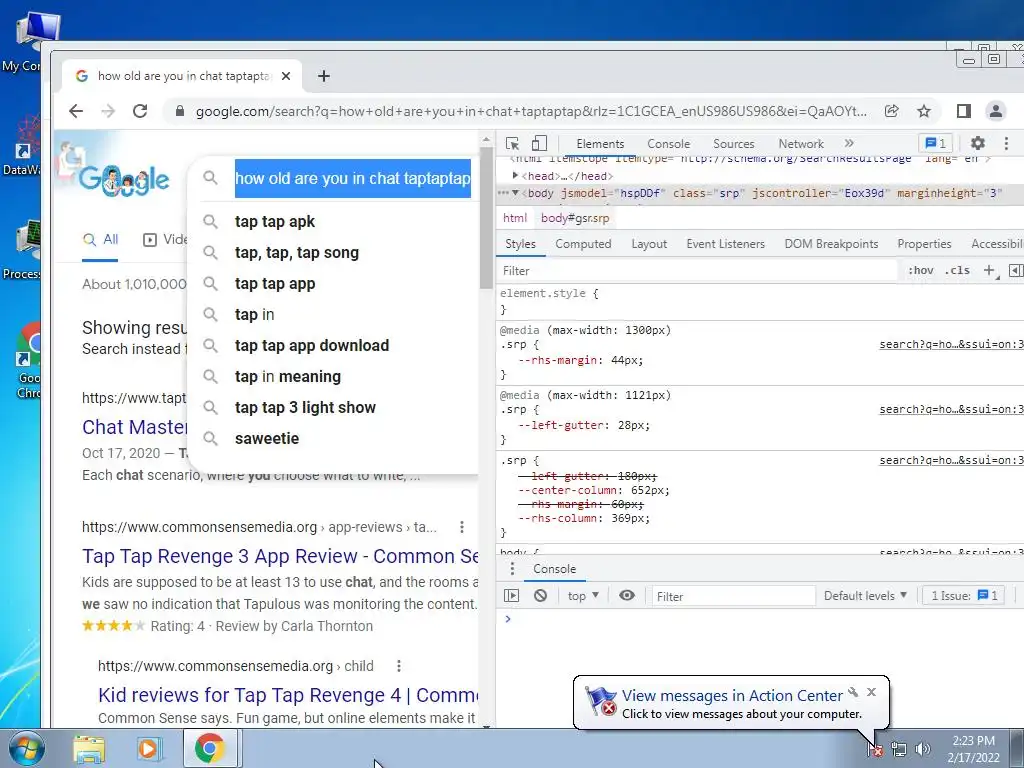Switch to the Console tab in DevTools
This screenshot has height=768, width=1024.
tap(668, 144)
